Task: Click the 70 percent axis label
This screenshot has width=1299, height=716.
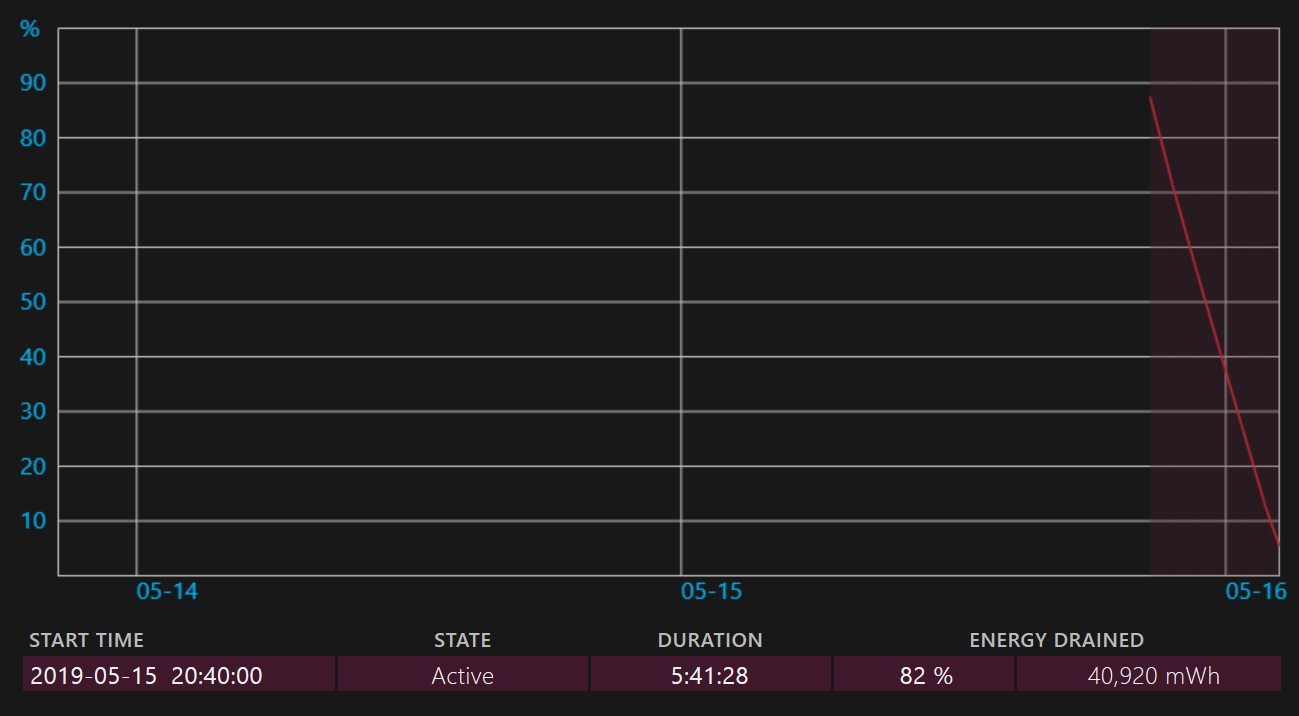Action: 33,192
